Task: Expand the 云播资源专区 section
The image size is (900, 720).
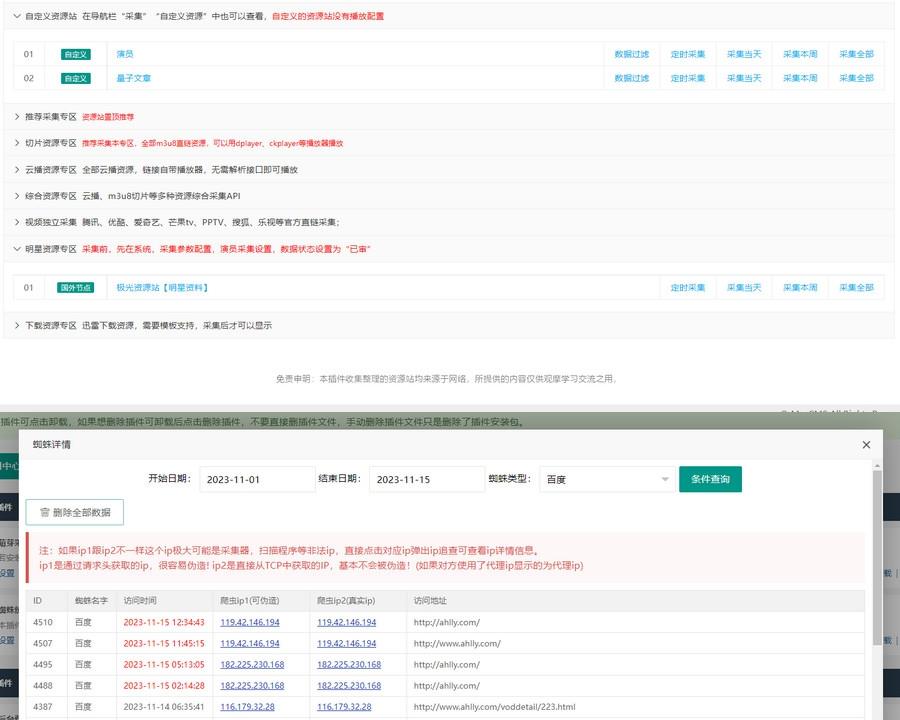Action: pyautogui.click(x=17, y=170)
